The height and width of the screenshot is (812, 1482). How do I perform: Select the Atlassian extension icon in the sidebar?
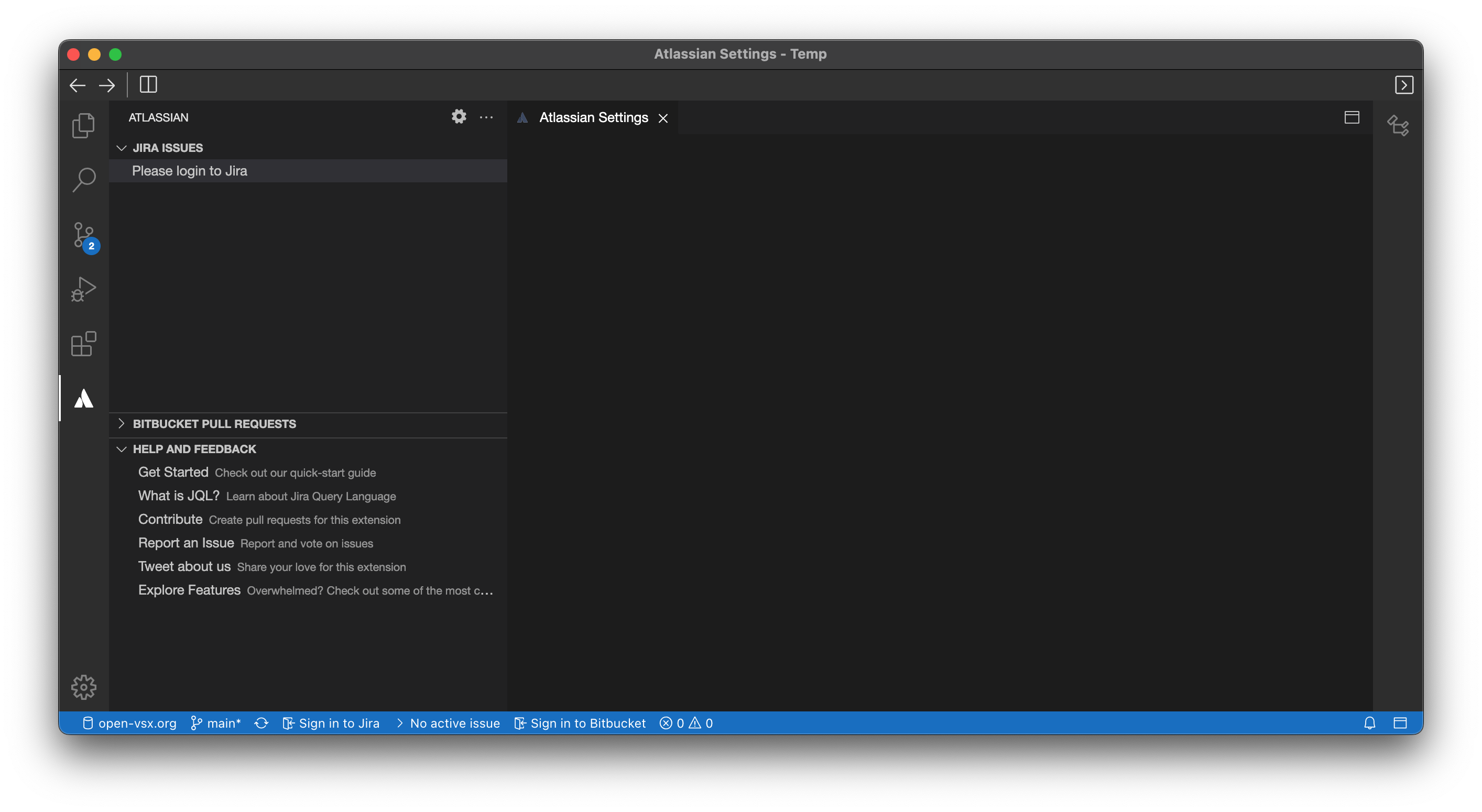pos(83,398)
